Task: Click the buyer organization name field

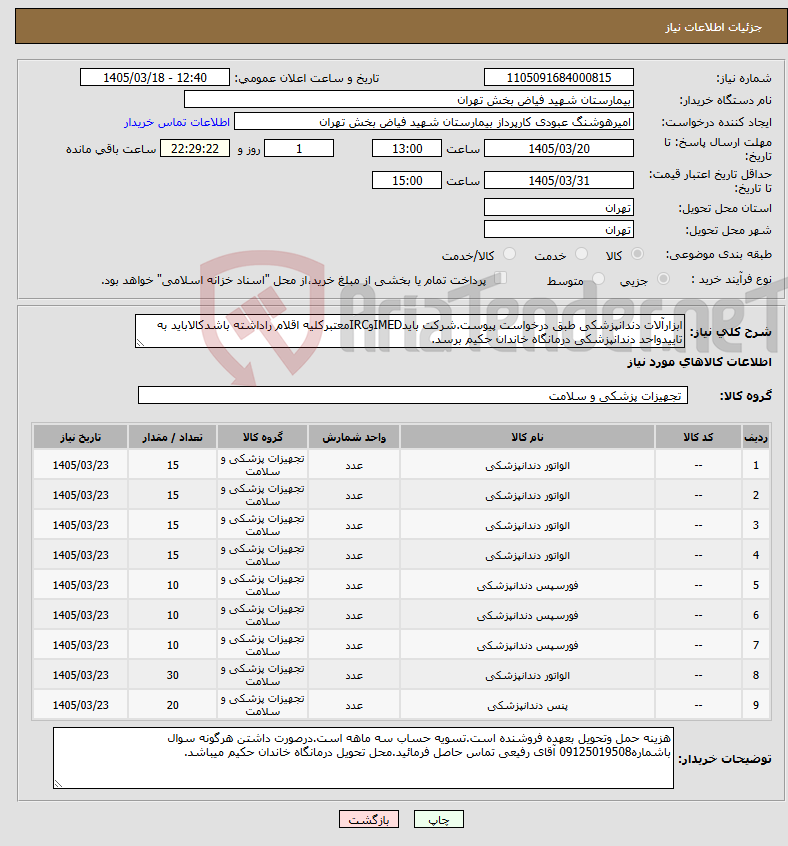Action: click(409, 100)
